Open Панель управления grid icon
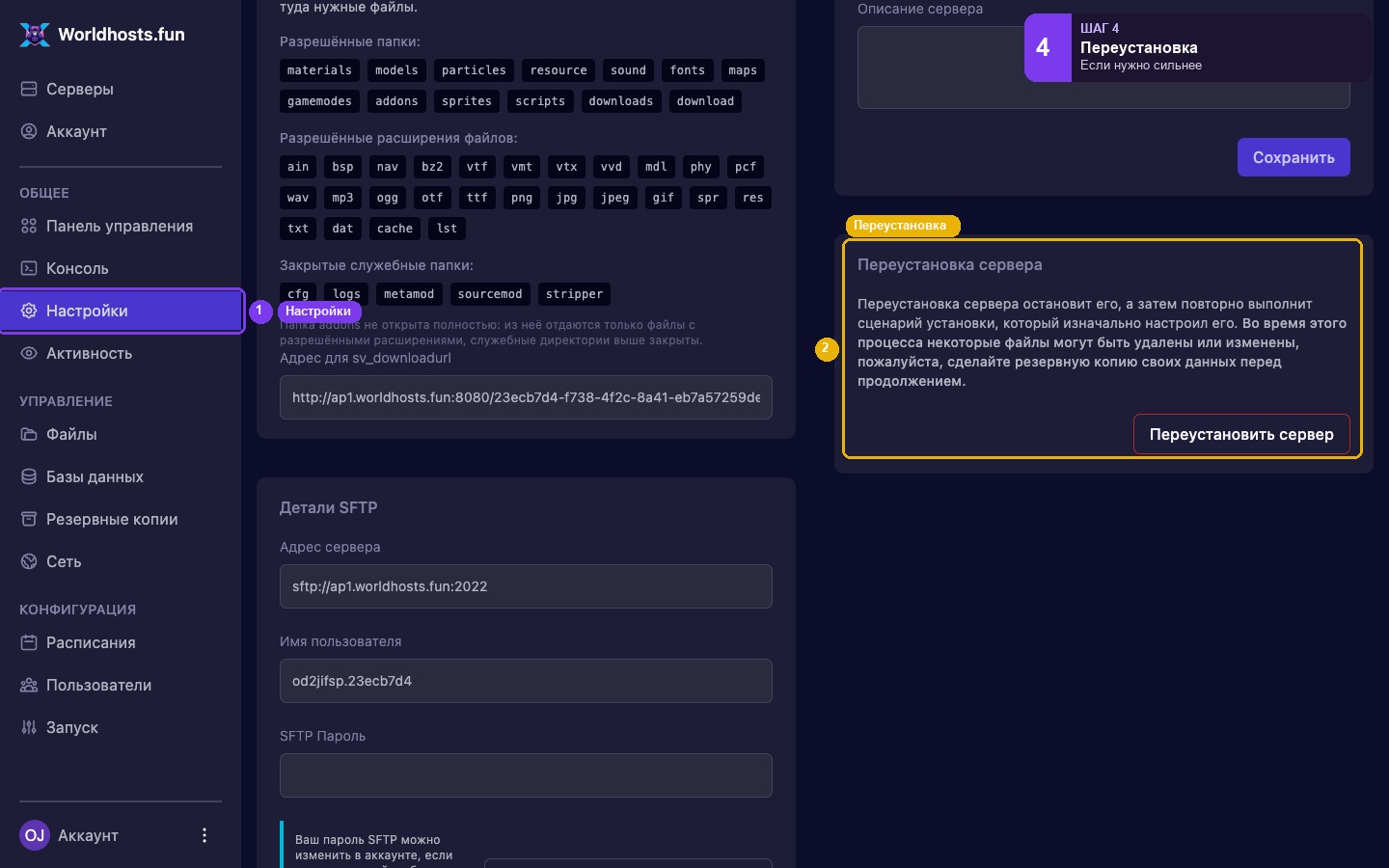The image size is (1389, 868). tap(29, 226)
